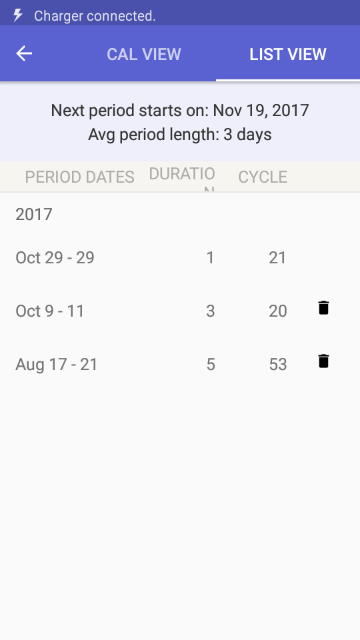Tap the Avg period length text

click(180, 134)
